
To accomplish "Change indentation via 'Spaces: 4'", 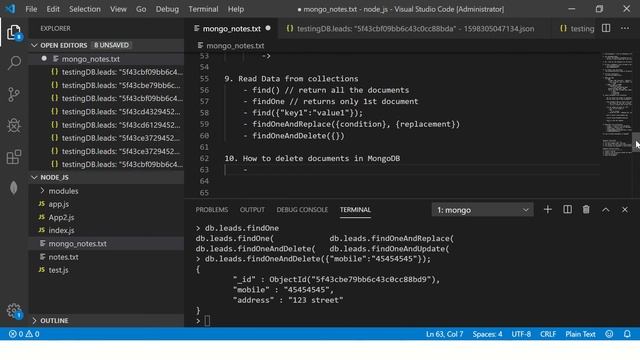I will tap(487, 334).
